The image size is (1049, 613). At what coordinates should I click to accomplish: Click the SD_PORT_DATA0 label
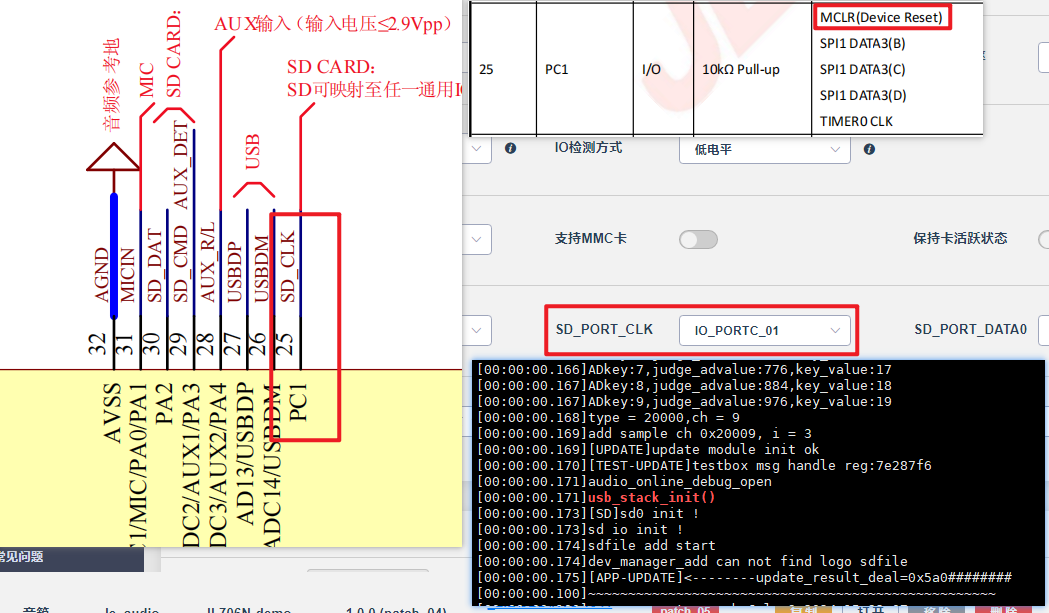970,329
